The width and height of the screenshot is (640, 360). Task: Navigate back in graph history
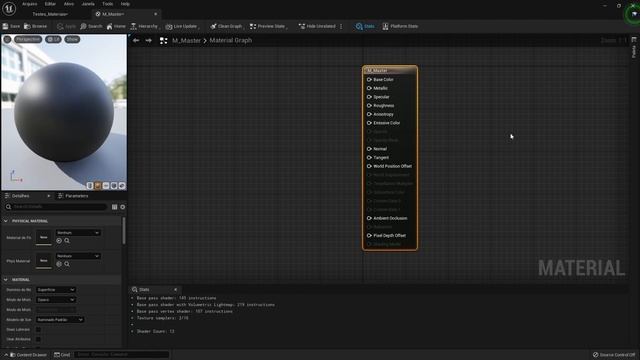coord(136,40)
